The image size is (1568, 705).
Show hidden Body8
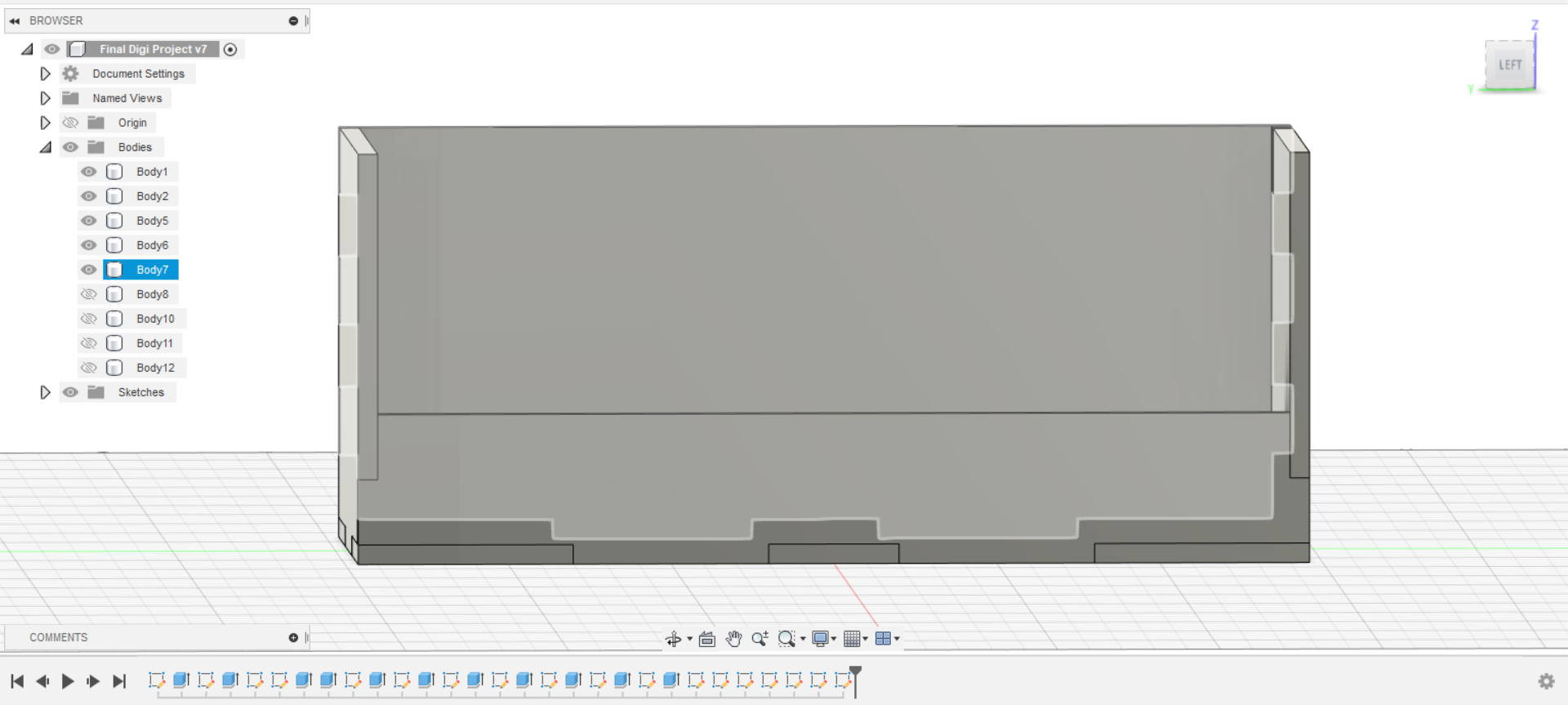tap(89, 294)
